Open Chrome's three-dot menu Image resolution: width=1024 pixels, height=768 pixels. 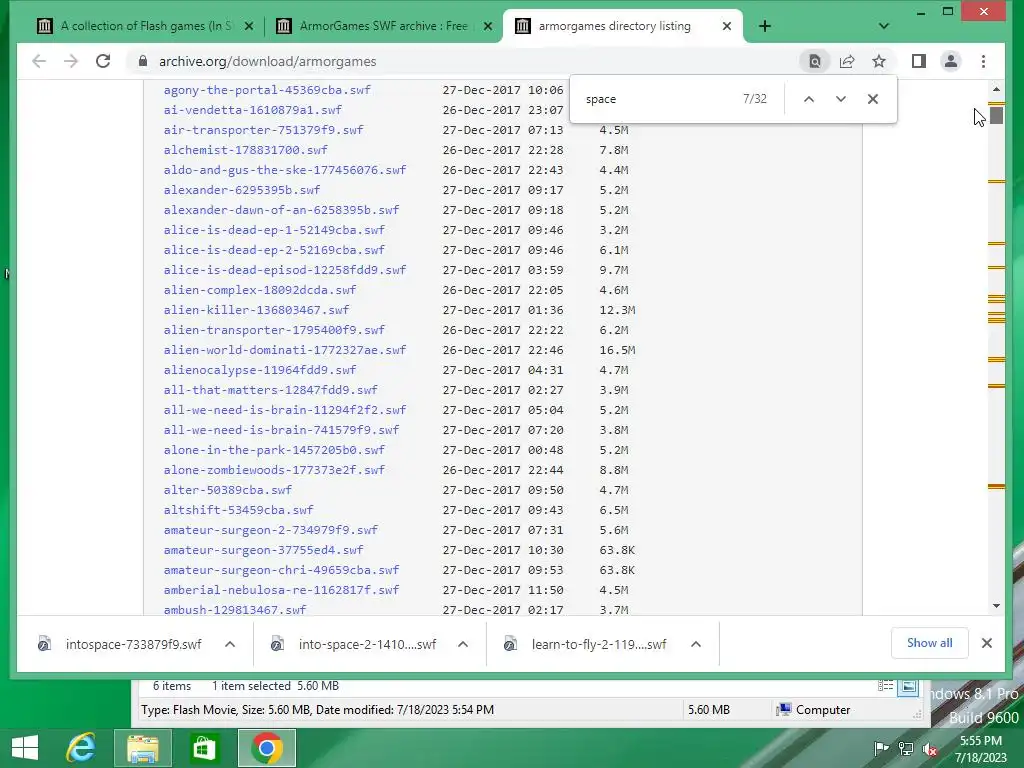(x=983, y=61)
